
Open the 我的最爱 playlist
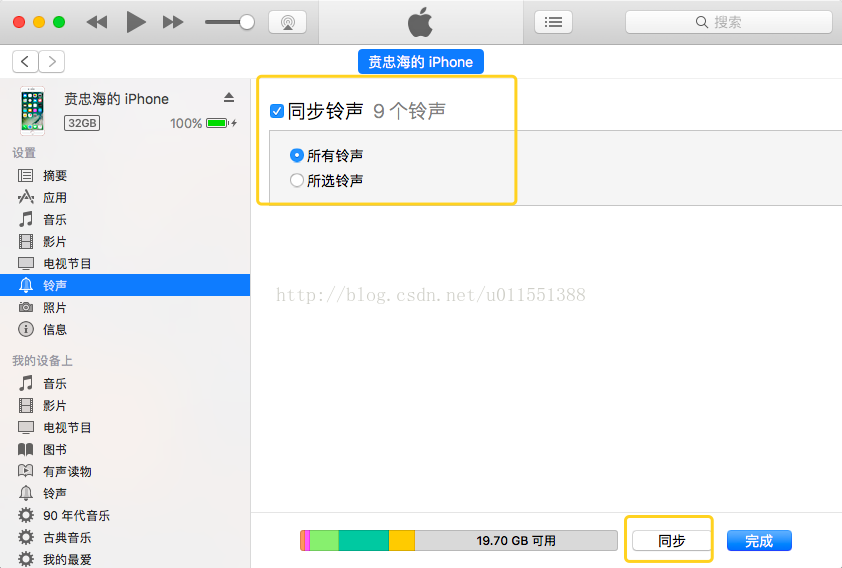click(125, 559)
